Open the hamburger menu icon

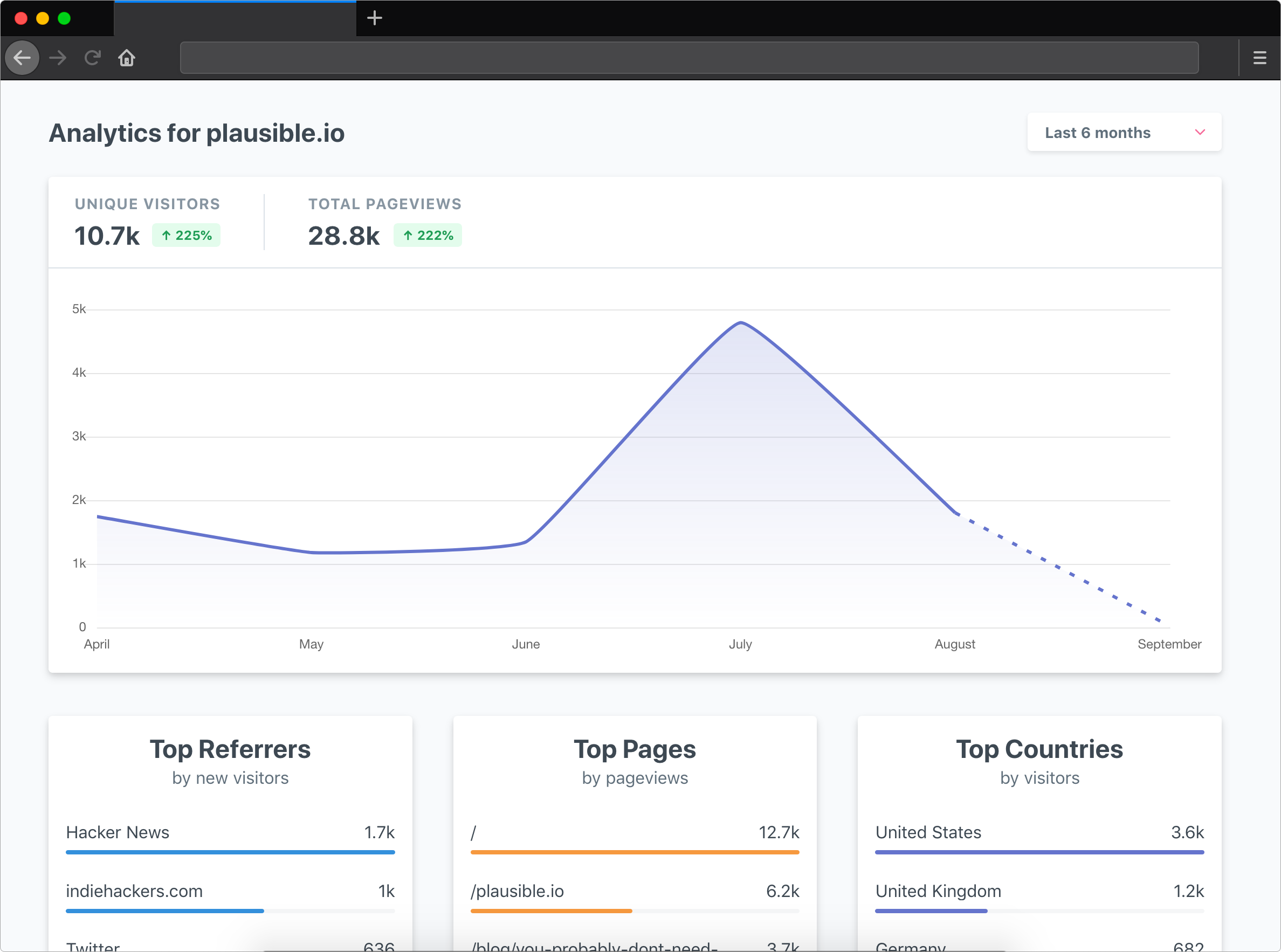click(1259, 58)
